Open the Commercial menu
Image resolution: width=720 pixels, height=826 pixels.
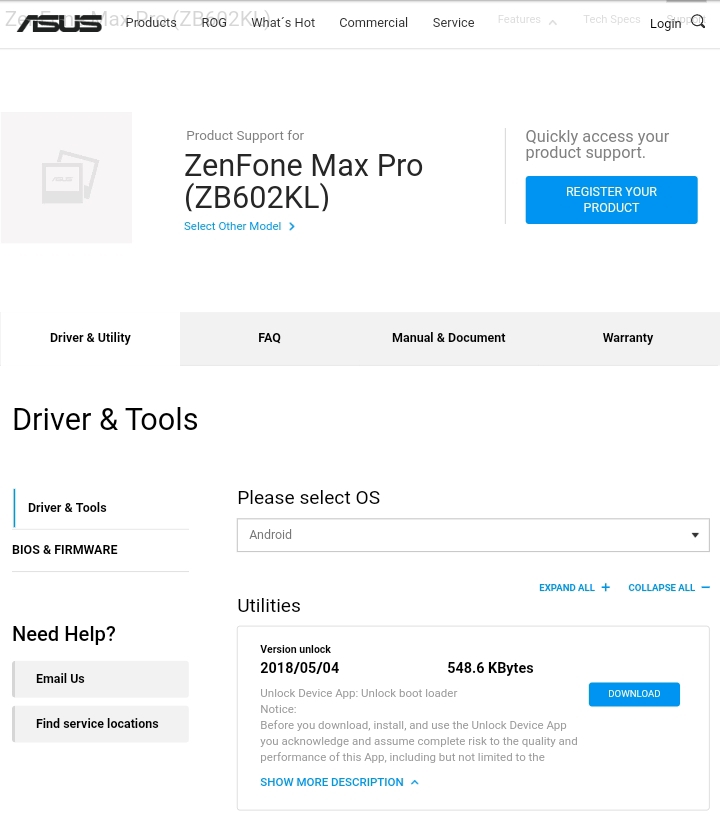373,23
